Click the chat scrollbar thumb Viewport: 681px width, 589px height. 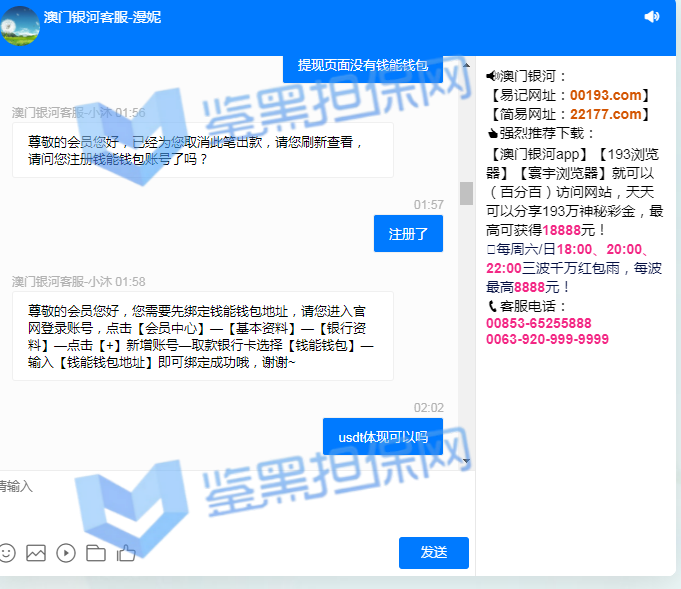(466, 193)
